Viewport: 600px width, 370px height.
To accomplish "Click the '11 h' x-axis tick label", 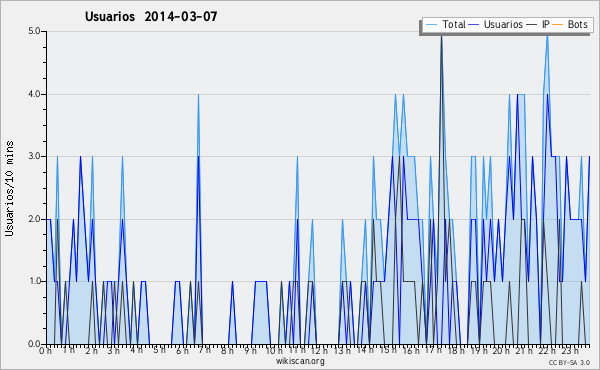I will point(297,350).
